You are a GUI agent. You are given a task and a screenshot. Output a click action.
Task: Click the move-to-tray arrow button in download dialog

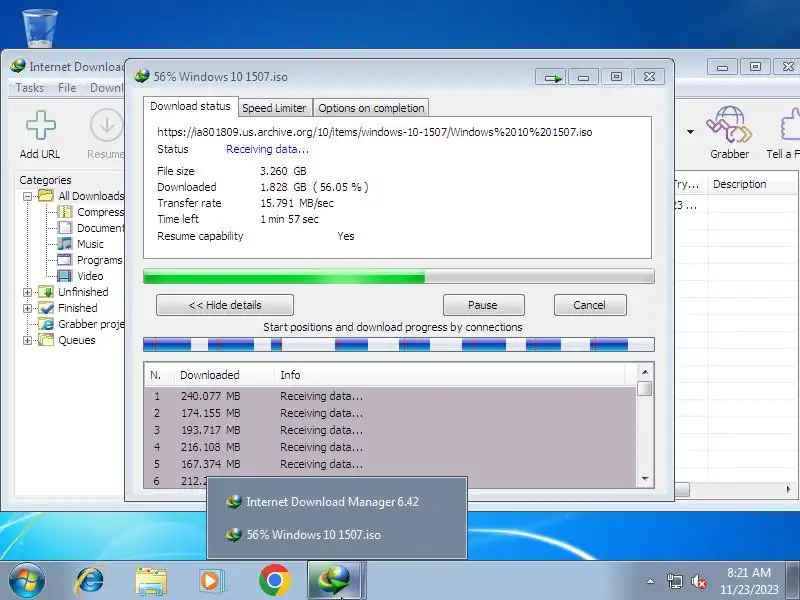coord(551,77)
